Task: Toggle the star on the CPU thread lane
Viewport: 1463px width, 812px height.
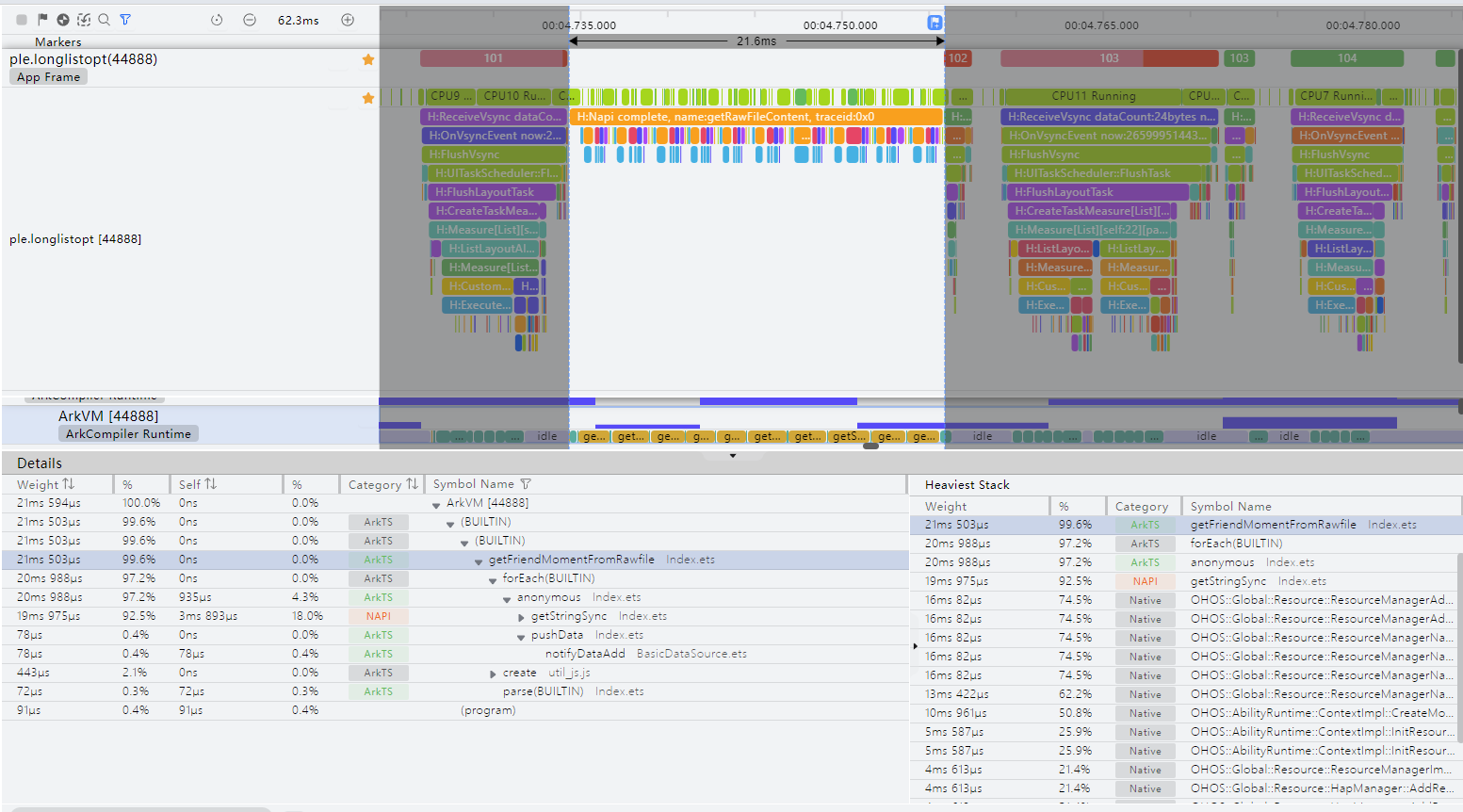Action: (x=368, y=98)
